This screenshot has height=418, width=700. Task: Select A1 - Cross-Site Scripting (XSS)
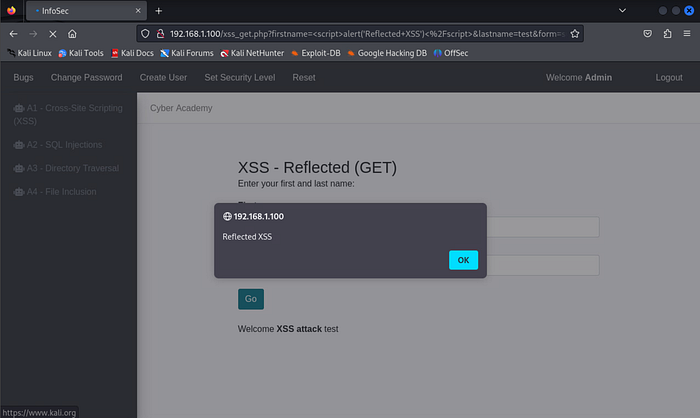tap(68, 114)
